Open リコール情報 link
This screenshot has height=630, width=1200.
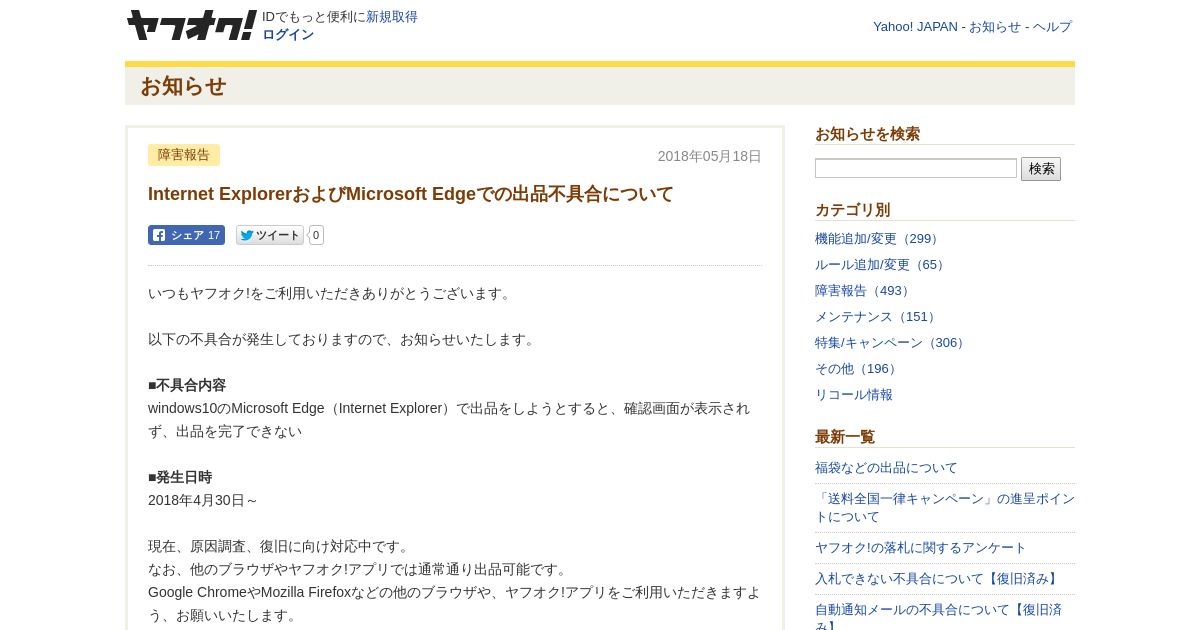854,395
